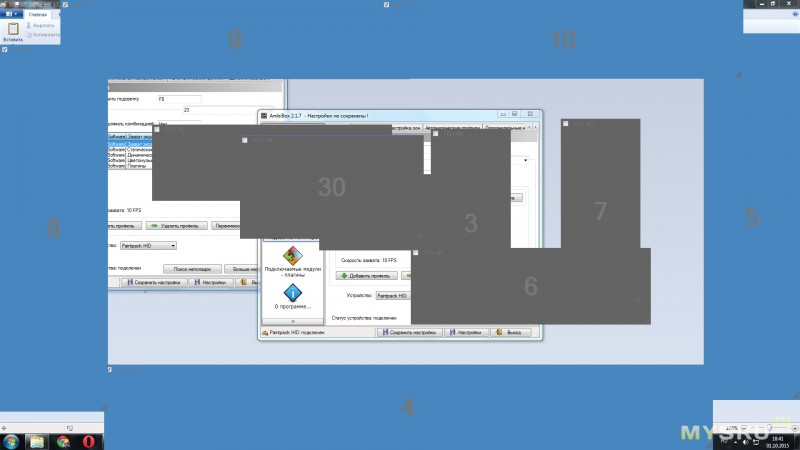The image size is (800, 450).
Task: Open Paintpack HID device dropdown in back window
Action: (148, 245)
